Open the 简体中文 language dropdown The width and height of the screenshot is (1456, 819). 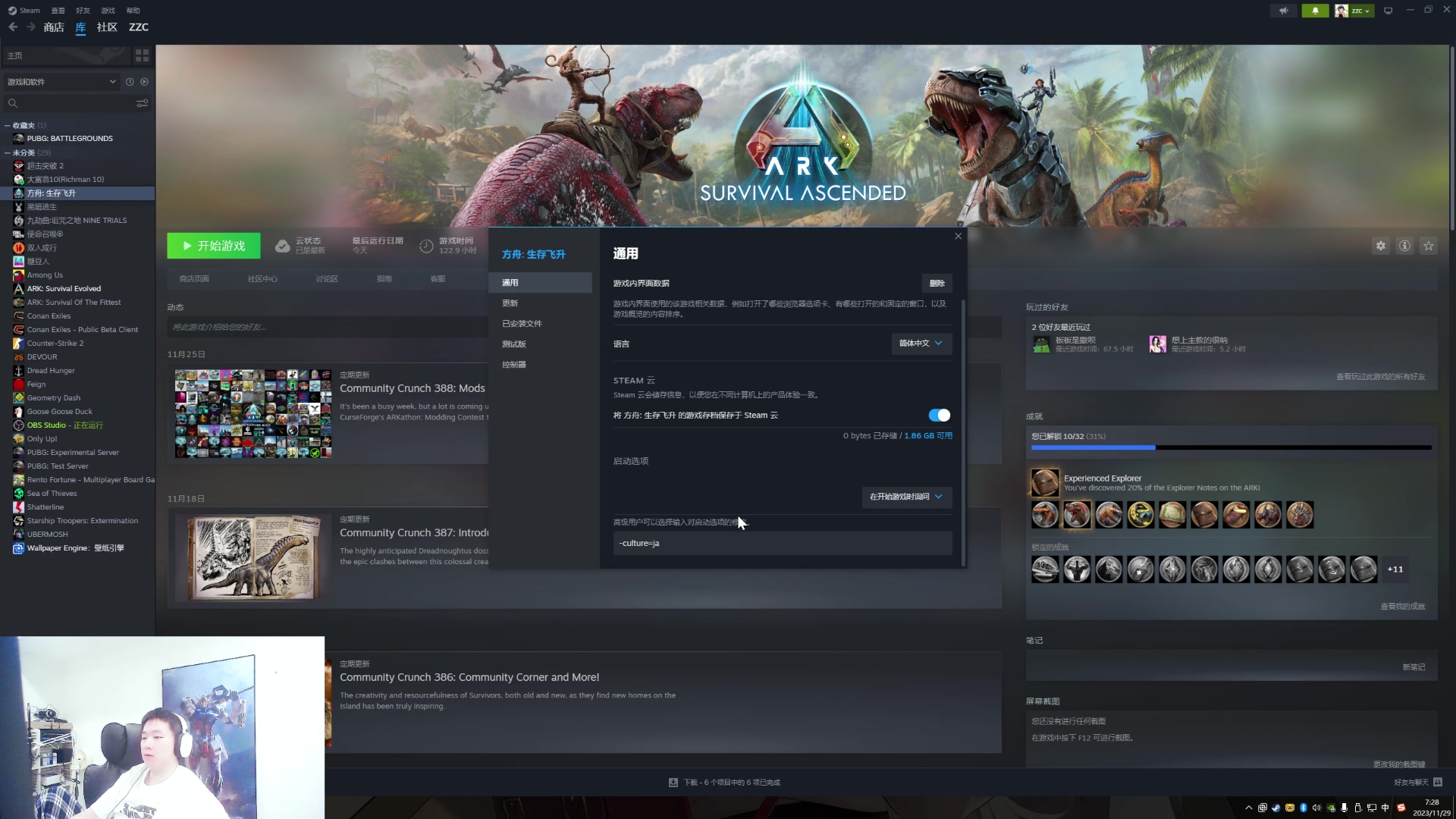pyautogui.click(x=921, y=344)
